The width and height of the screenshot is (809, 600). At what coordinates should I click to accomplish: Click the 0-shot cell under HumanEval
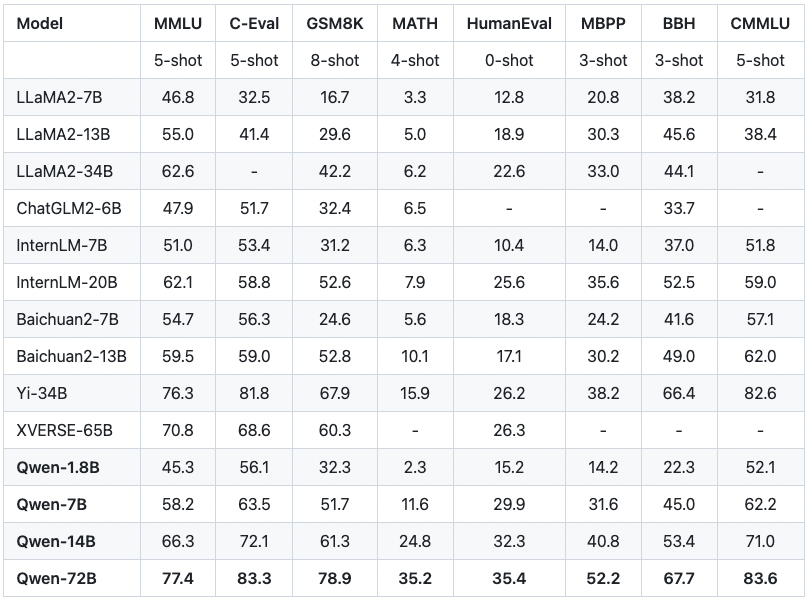pyautogui.click(x=509, y=60)
